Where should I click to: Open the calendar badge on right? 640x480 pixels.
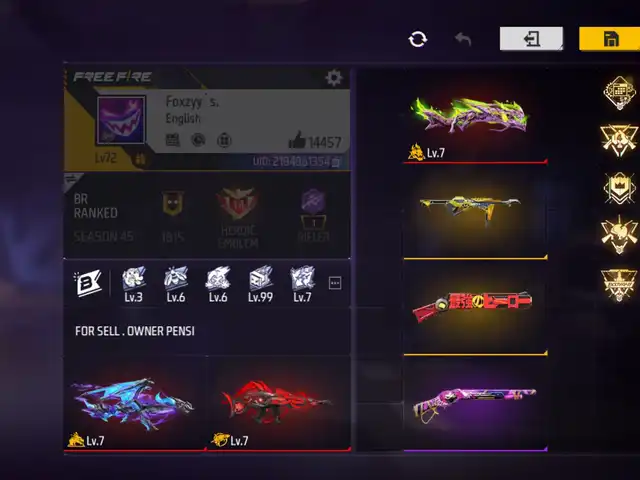619,92
